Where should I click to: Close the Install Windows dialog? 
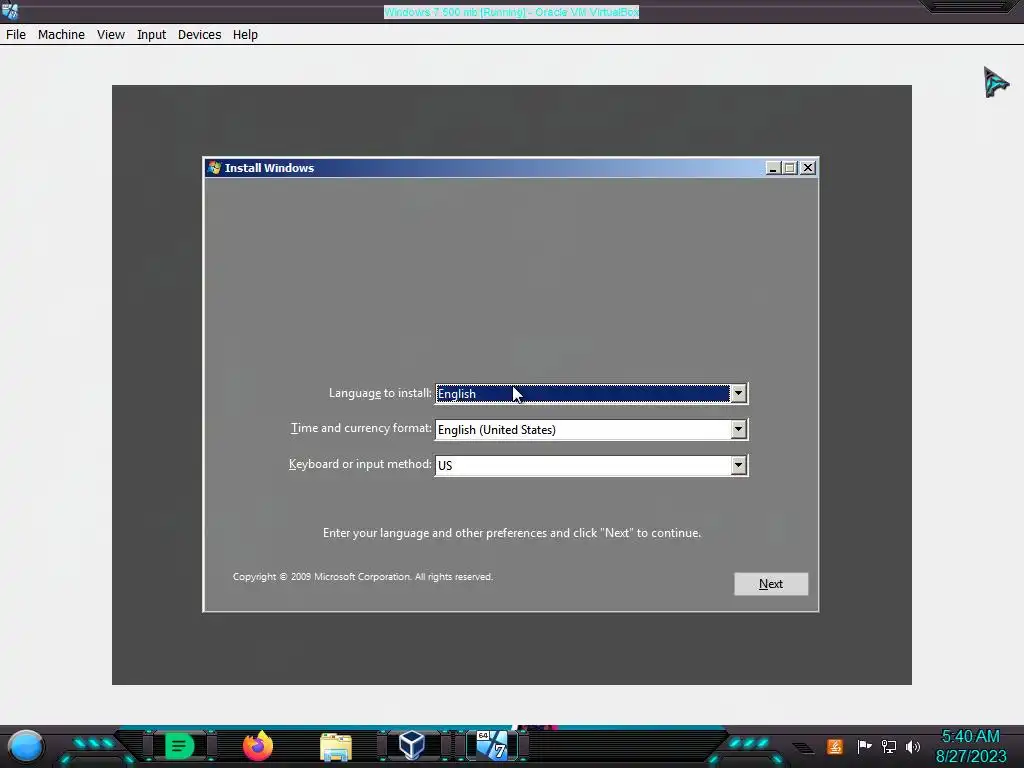tap(808, 168)
